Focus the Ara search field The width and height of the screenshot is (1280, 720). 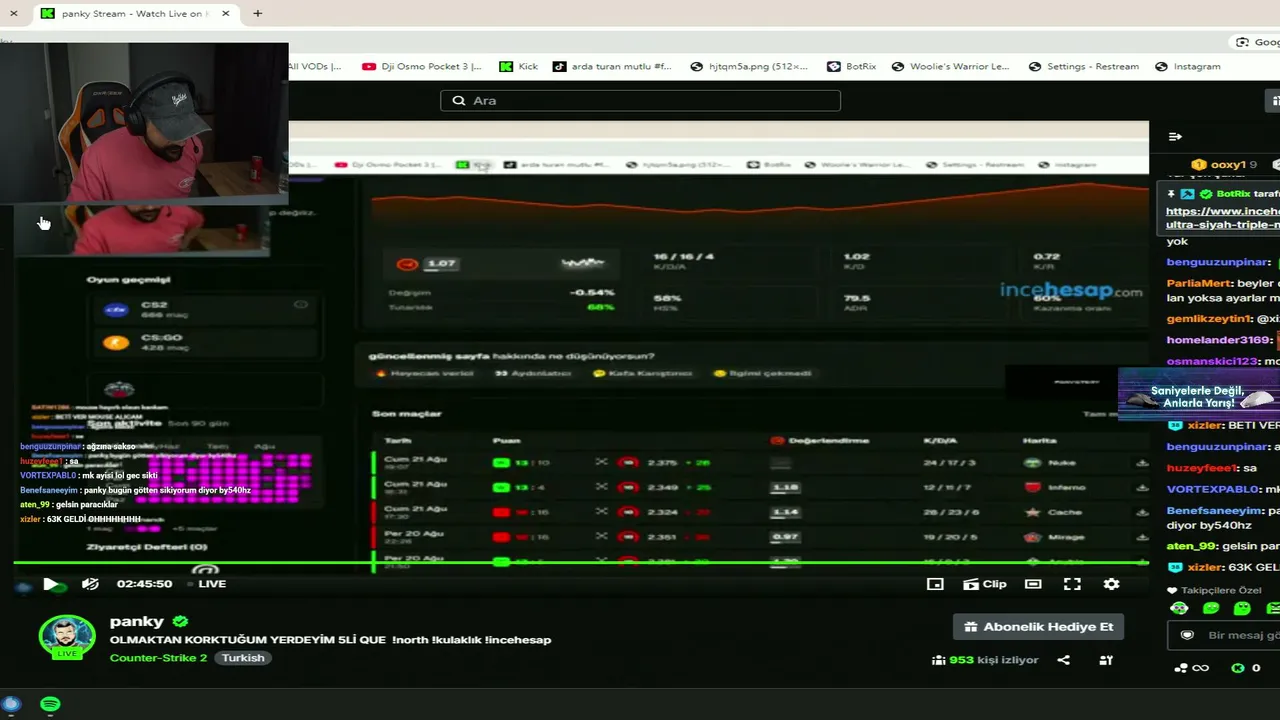(x=640, y=100)
